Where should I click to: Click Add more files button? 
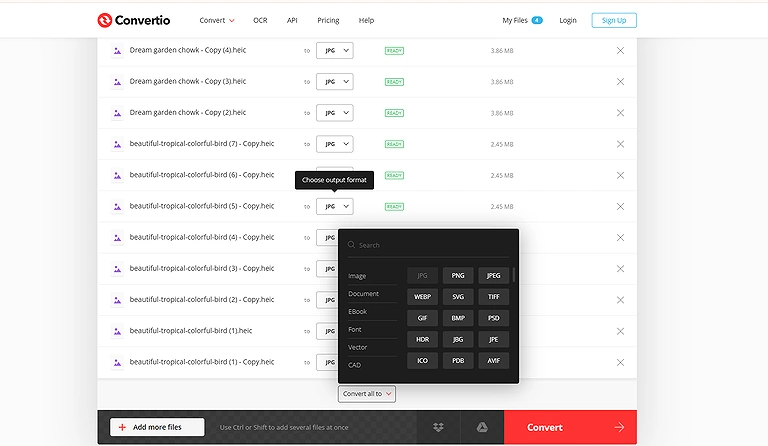point(157,427)
